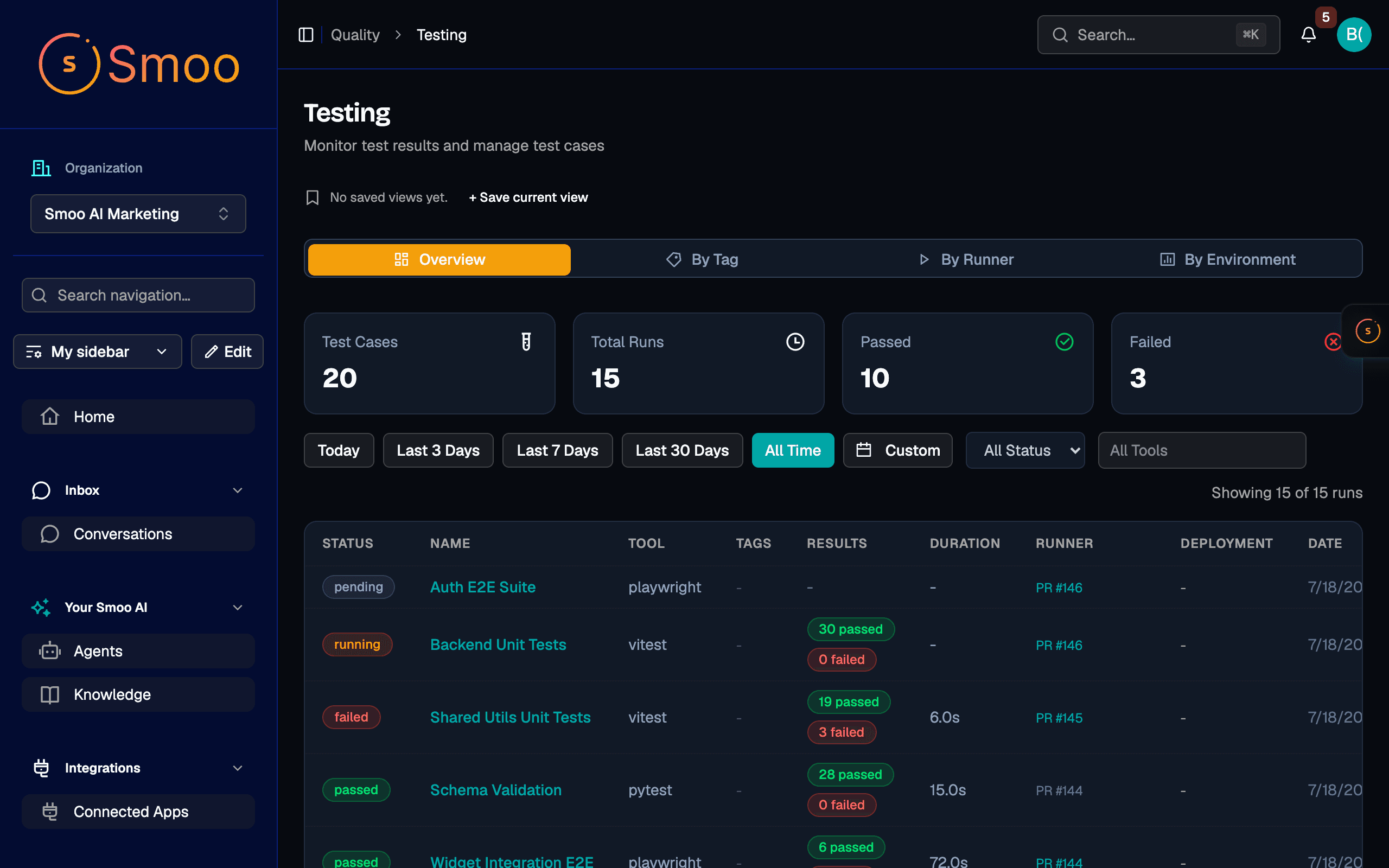Filter runs by Today
1389x868 pixels.
pyautogui.click(x=339, y=450)
